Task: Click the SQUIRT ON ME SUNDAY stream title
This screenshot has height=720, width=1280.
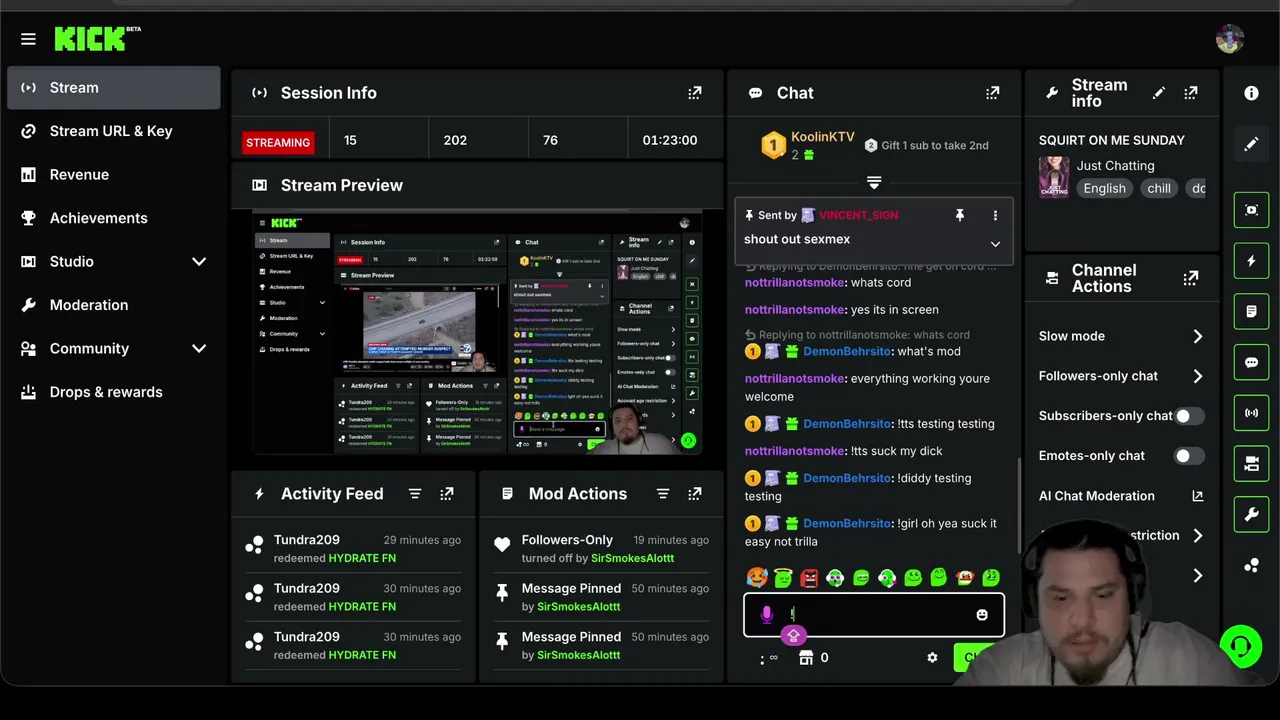Action: click(x=1111, y=140)
